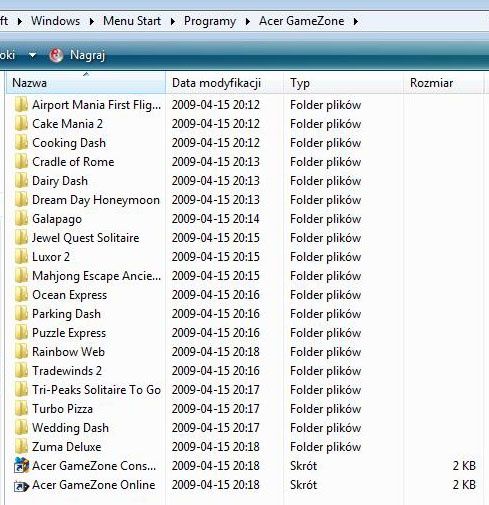Click the Nagraj burn disc icon
489x505 pixels.
tap(56, 55)
